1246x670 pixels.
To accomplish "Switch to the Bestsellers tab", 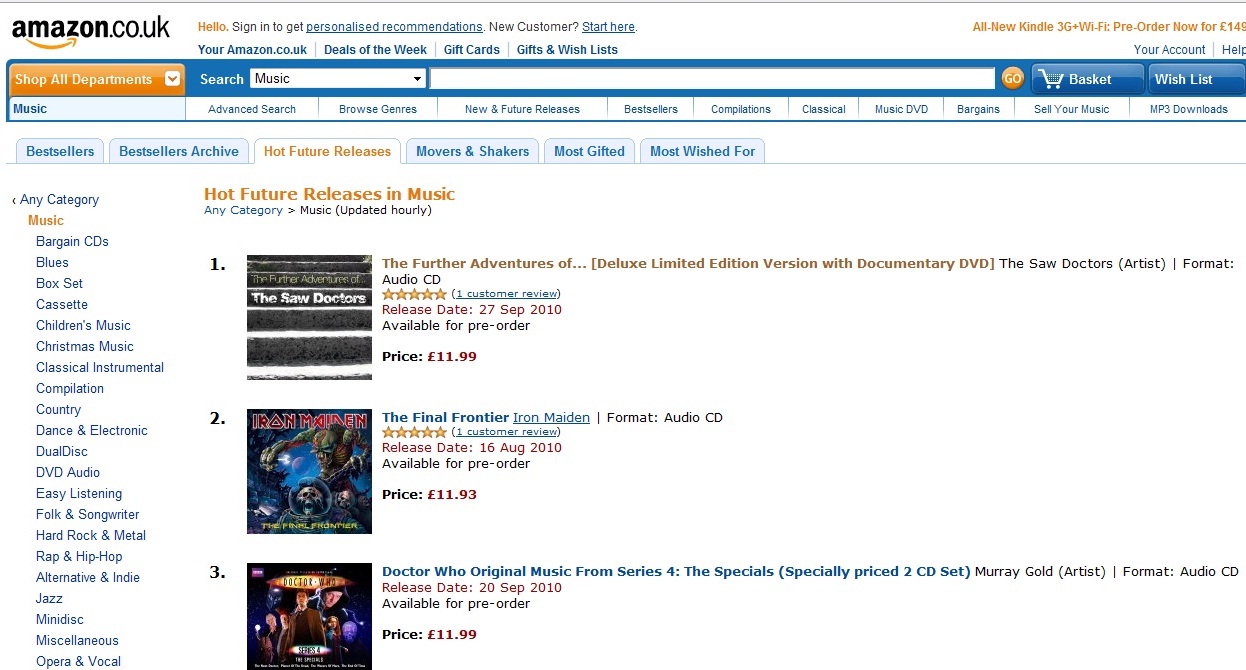I will coord(60,151).
